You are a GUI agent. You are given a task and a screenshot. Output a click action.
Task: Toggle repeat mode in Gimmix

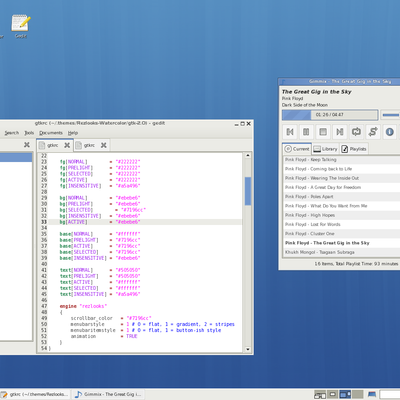coord(356,132)
